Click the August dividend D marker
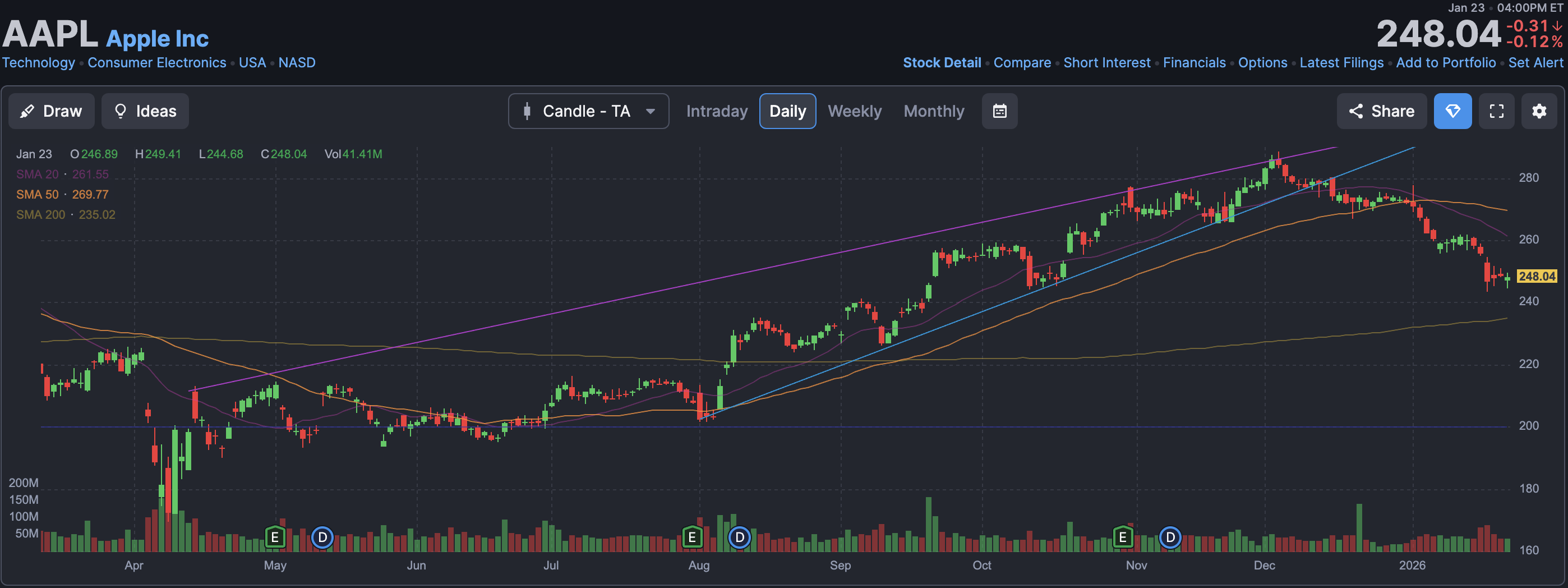Screen dimensions: 1568x588 pos(739,538)
